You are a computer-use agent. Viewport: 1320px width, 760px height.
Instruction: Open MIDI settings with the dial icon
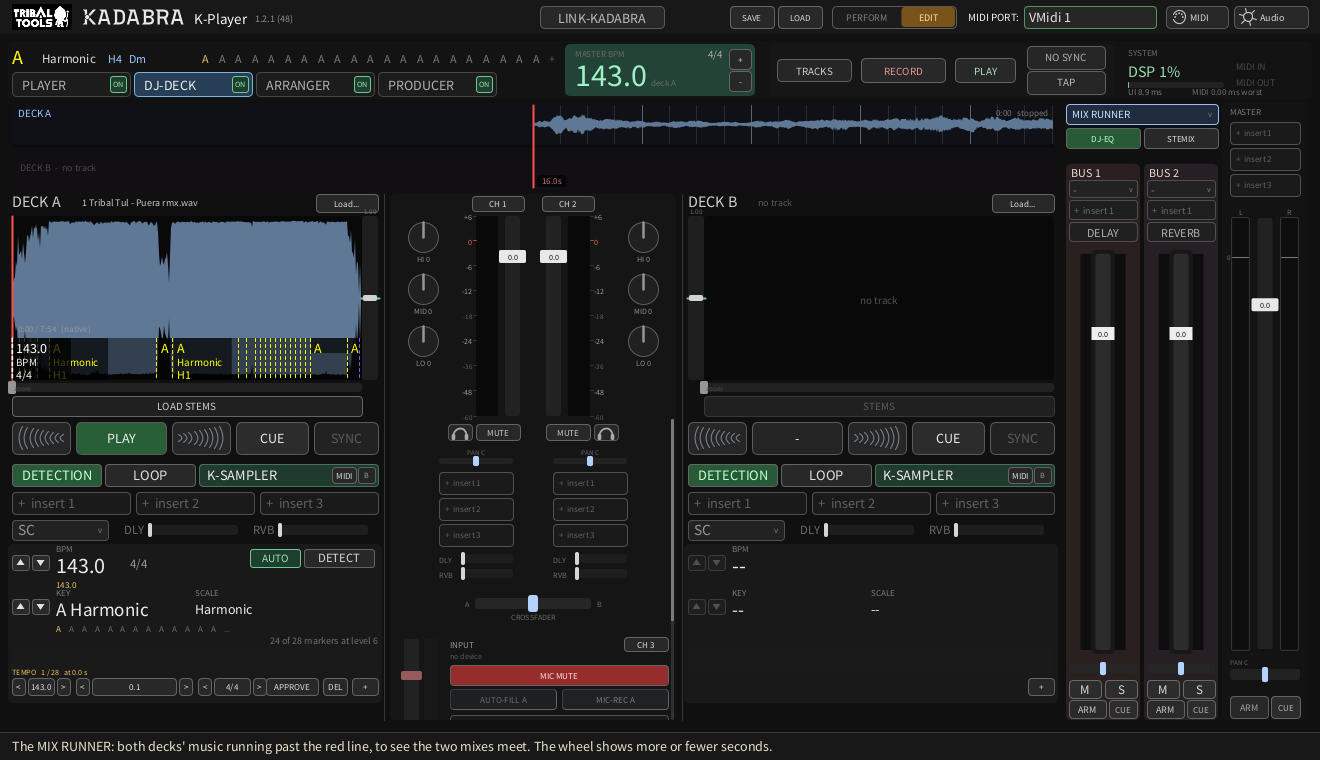(x=1197, y=17)
